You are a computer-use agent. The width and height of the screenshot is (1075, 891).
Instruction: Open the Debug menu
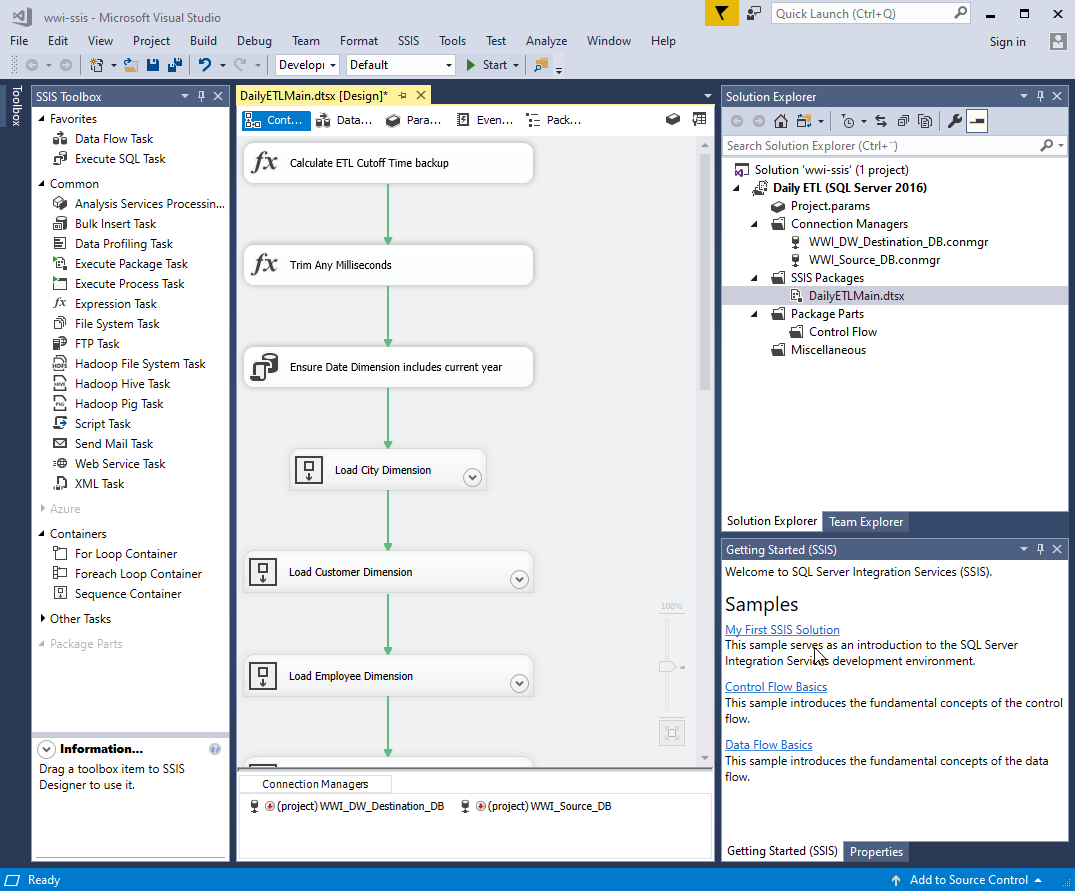click(254, 41)
